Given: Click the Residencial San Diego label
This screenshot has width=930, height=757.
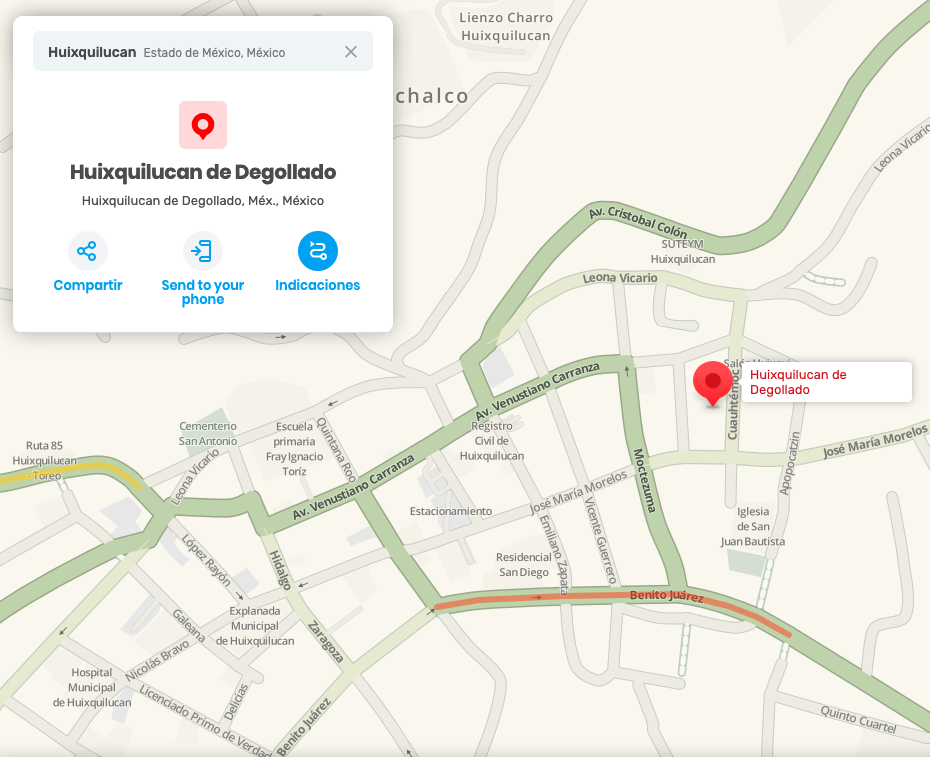Looking at the screenshot, I should pos(524,565).
